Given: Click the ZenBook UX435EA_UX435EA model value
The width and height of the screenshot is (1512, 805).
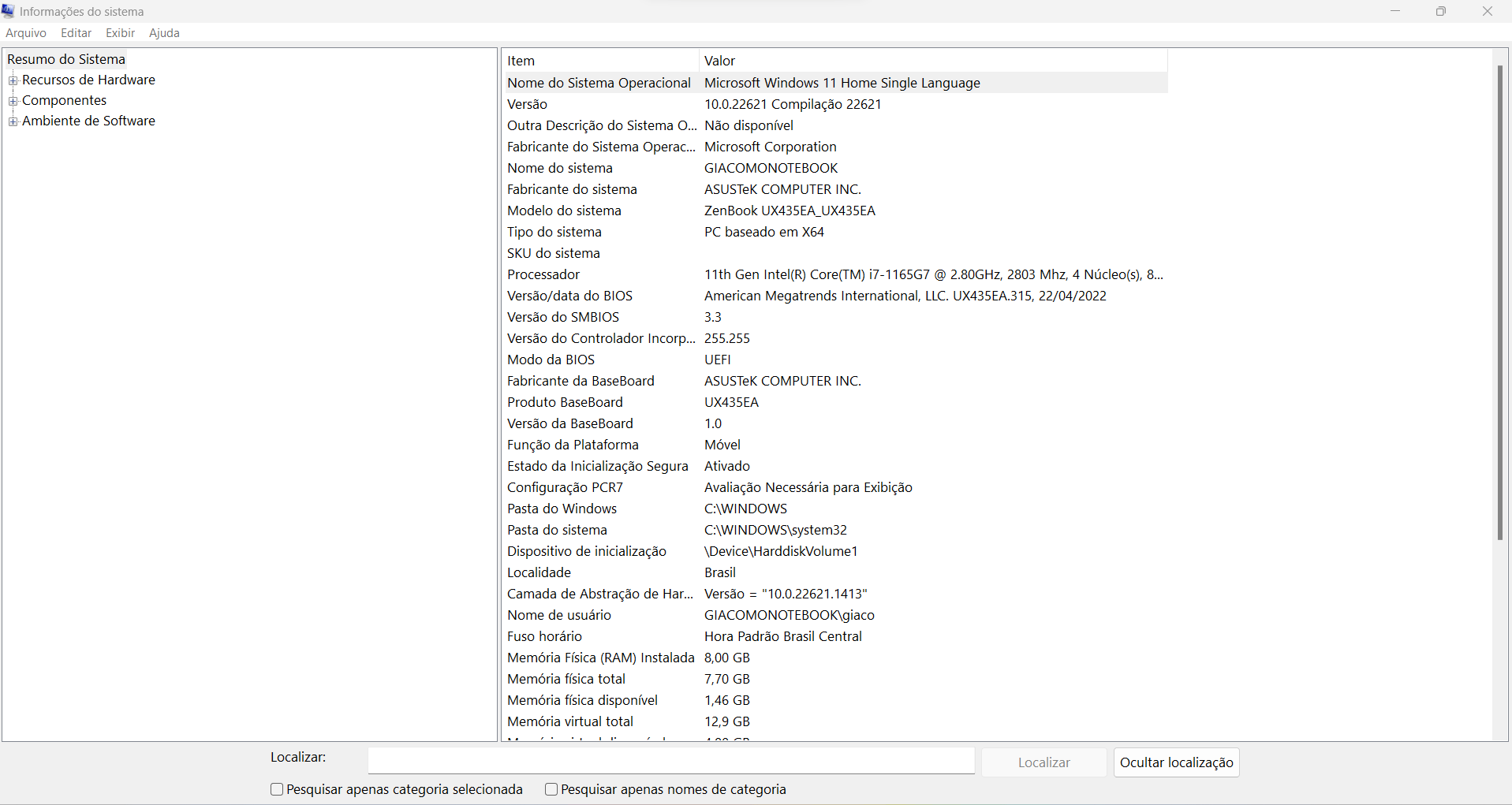Looking at the screenshot, I should (790, 211).
